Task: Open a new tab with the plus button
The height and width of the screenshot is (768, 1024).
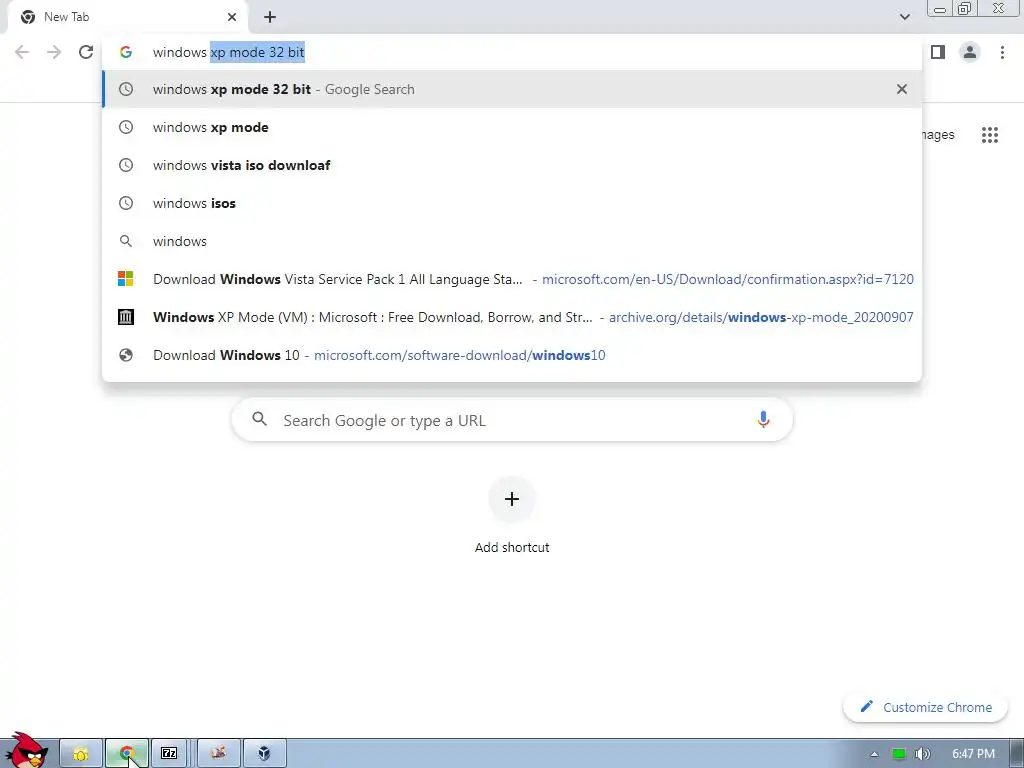Action: [x=270, y=17]
